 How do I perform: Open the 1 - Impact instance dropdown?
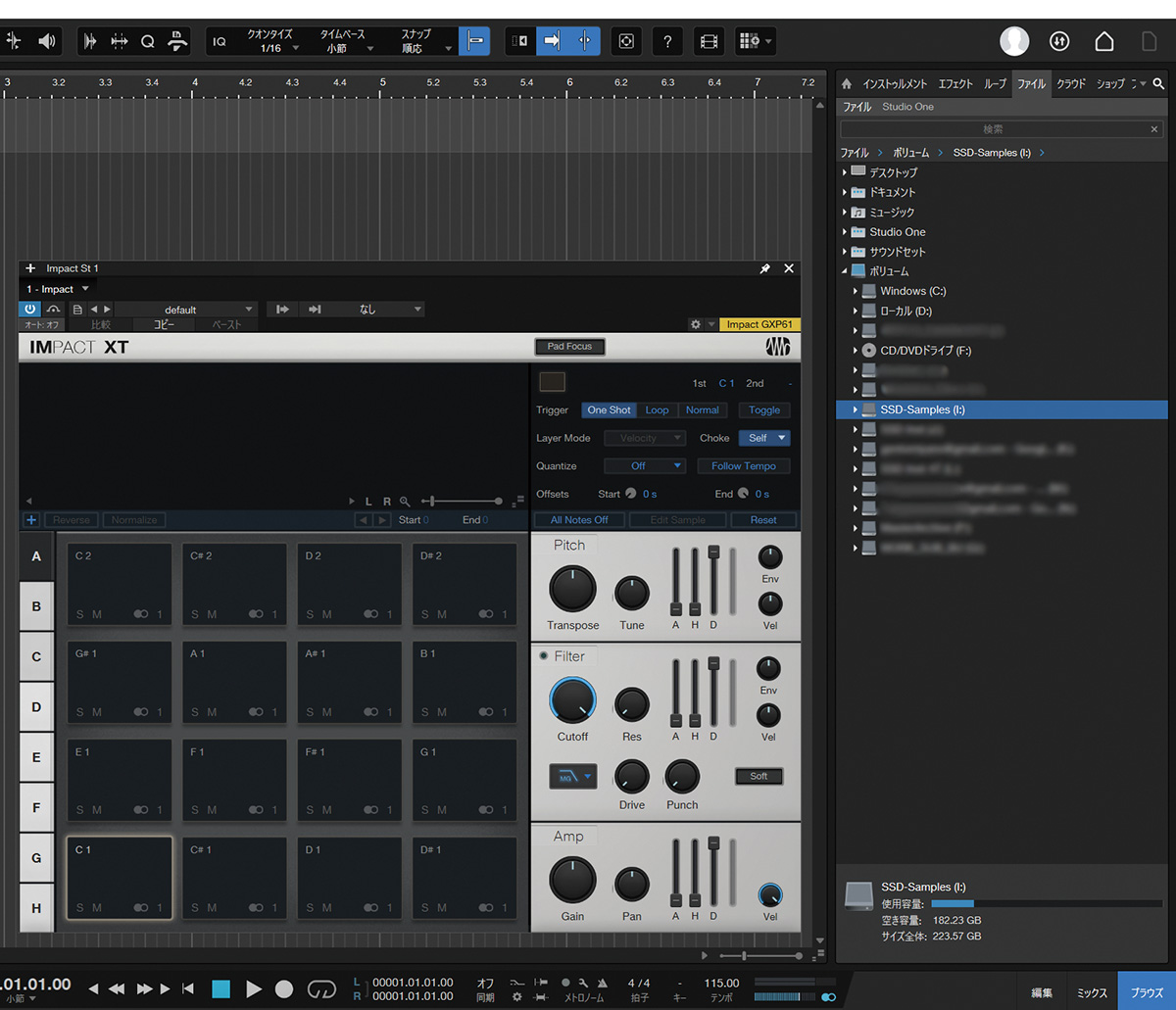[x=57, y=289]
